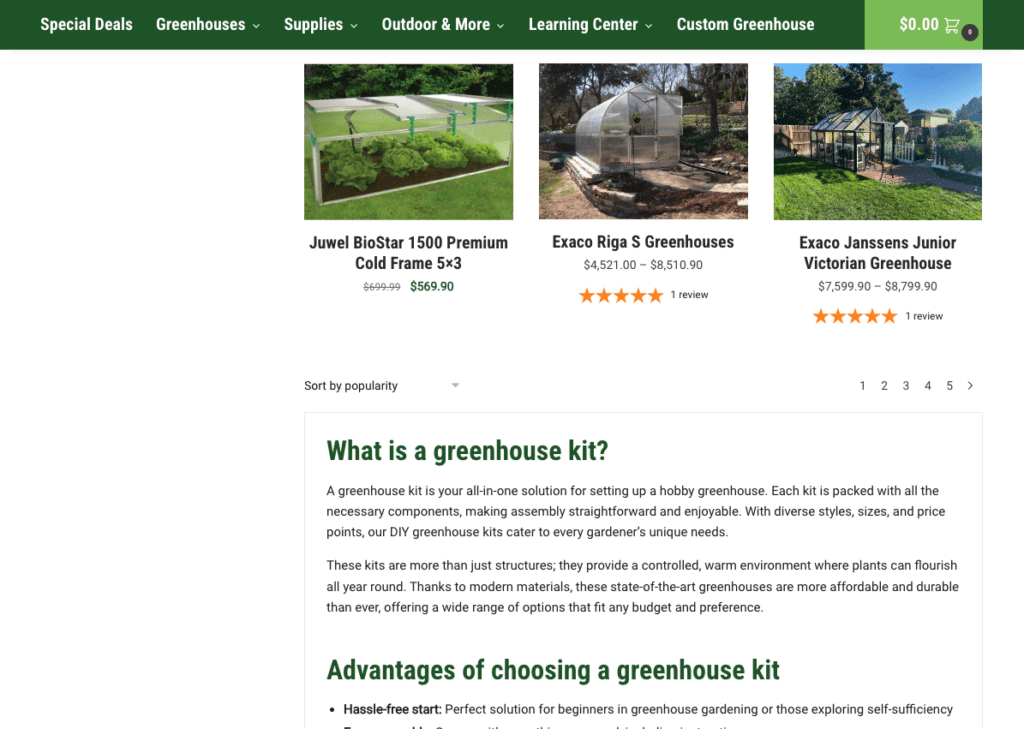Click the 'Hassle-free start:' bullet label
1024x729 pixels.
(x=392, y=709)
